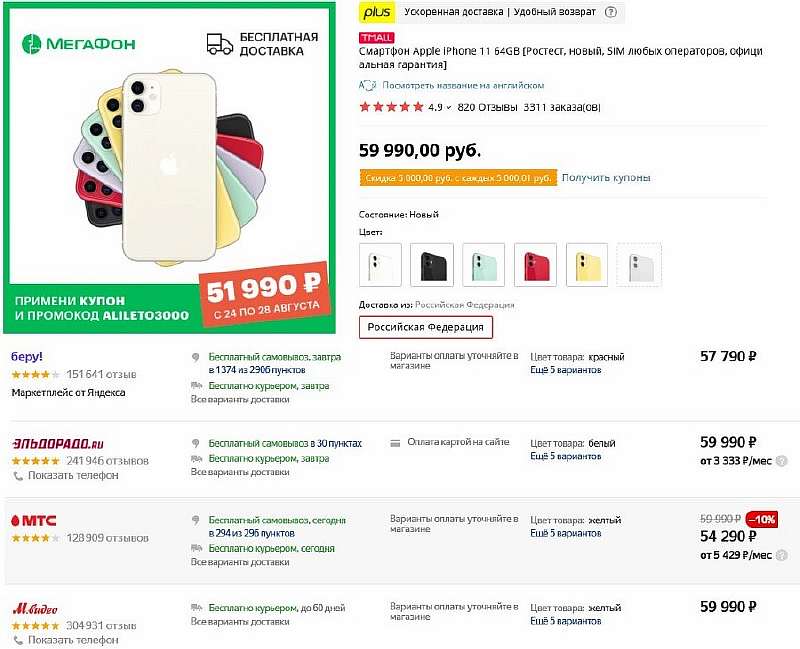Expand 'Ещё 5 вариантов' in the Beru row

566,370
